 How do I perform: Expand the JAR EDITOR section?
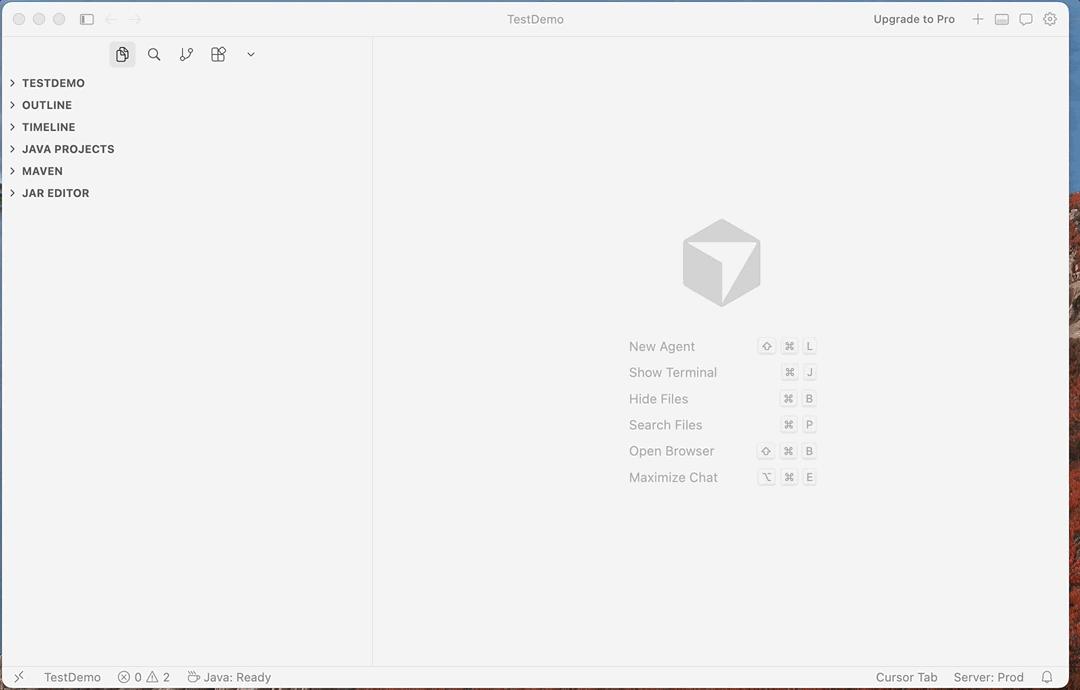point(55,193)
